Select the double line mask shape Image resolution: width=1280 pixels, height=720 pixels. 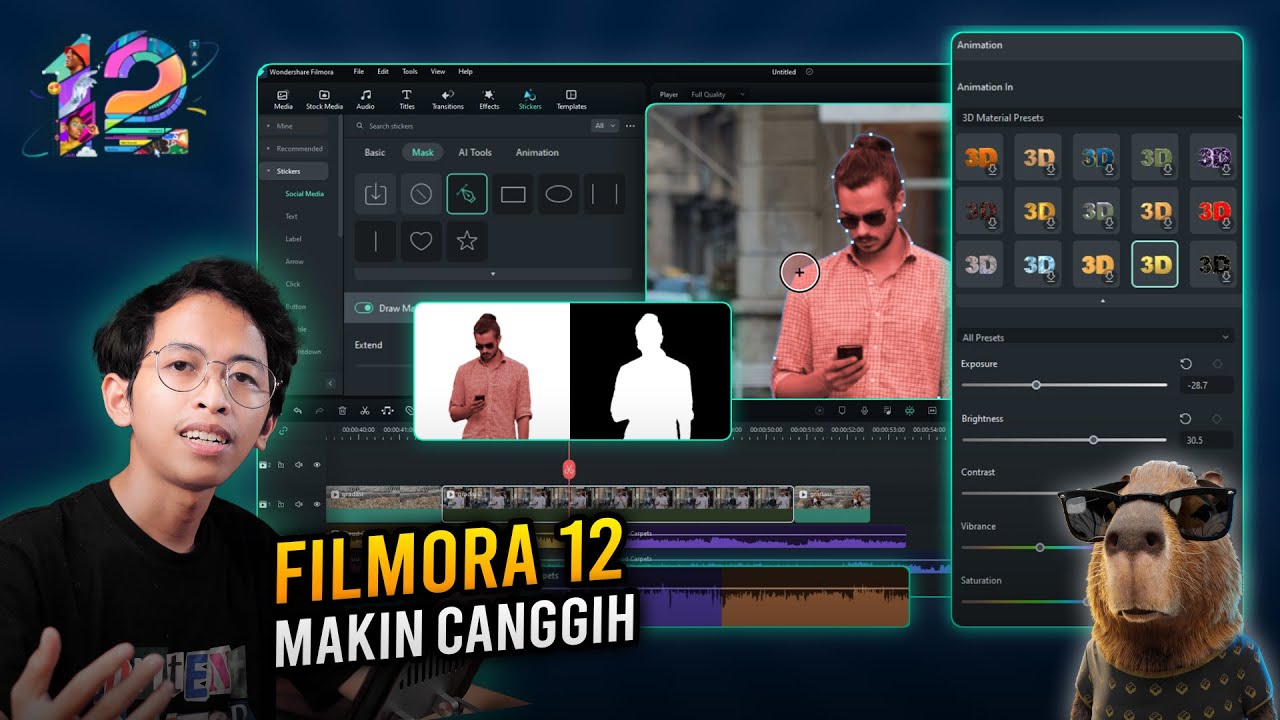tap(605, 194)
